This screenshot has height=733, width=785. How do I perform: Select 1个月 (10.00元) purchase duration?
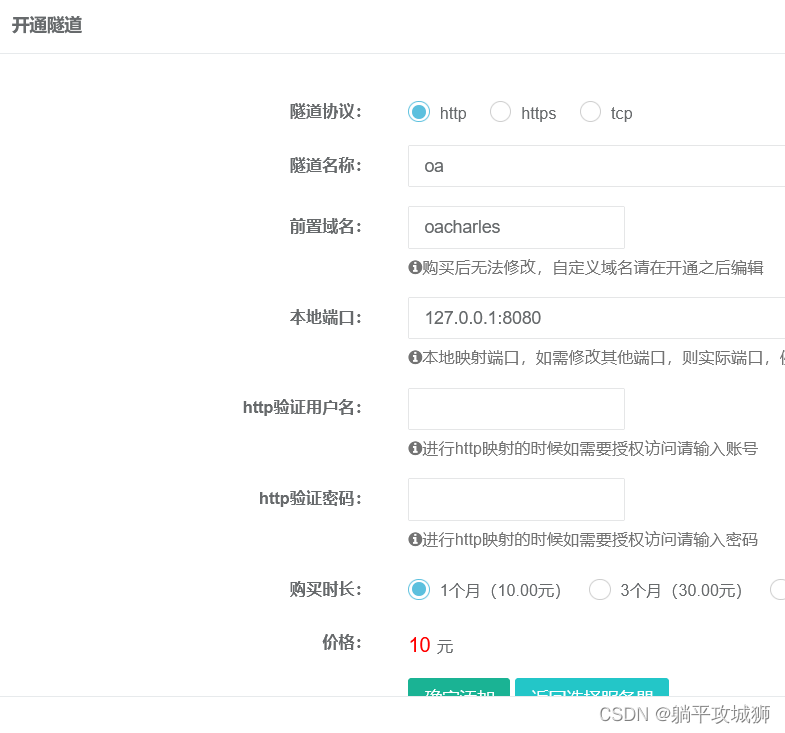tap(419, 589)
